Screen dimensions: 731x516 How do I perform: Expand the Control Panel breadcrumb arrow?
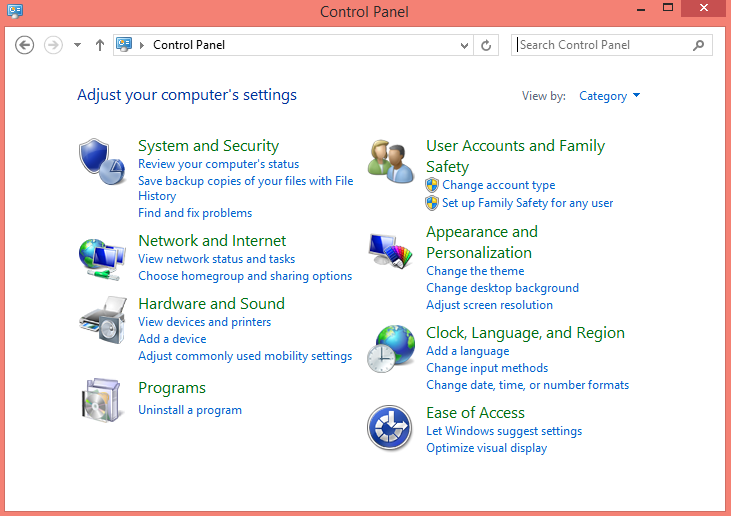point(142,45)
